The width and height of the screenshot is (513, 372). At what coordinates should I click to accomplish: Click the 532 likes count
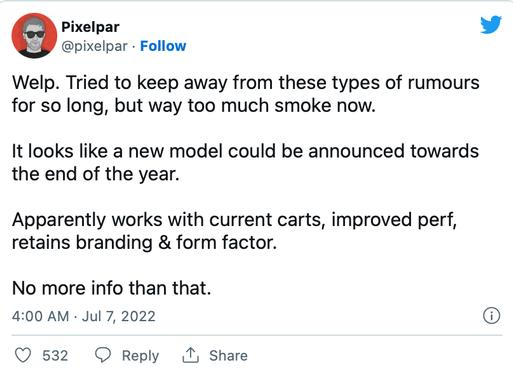coord(55,355)
